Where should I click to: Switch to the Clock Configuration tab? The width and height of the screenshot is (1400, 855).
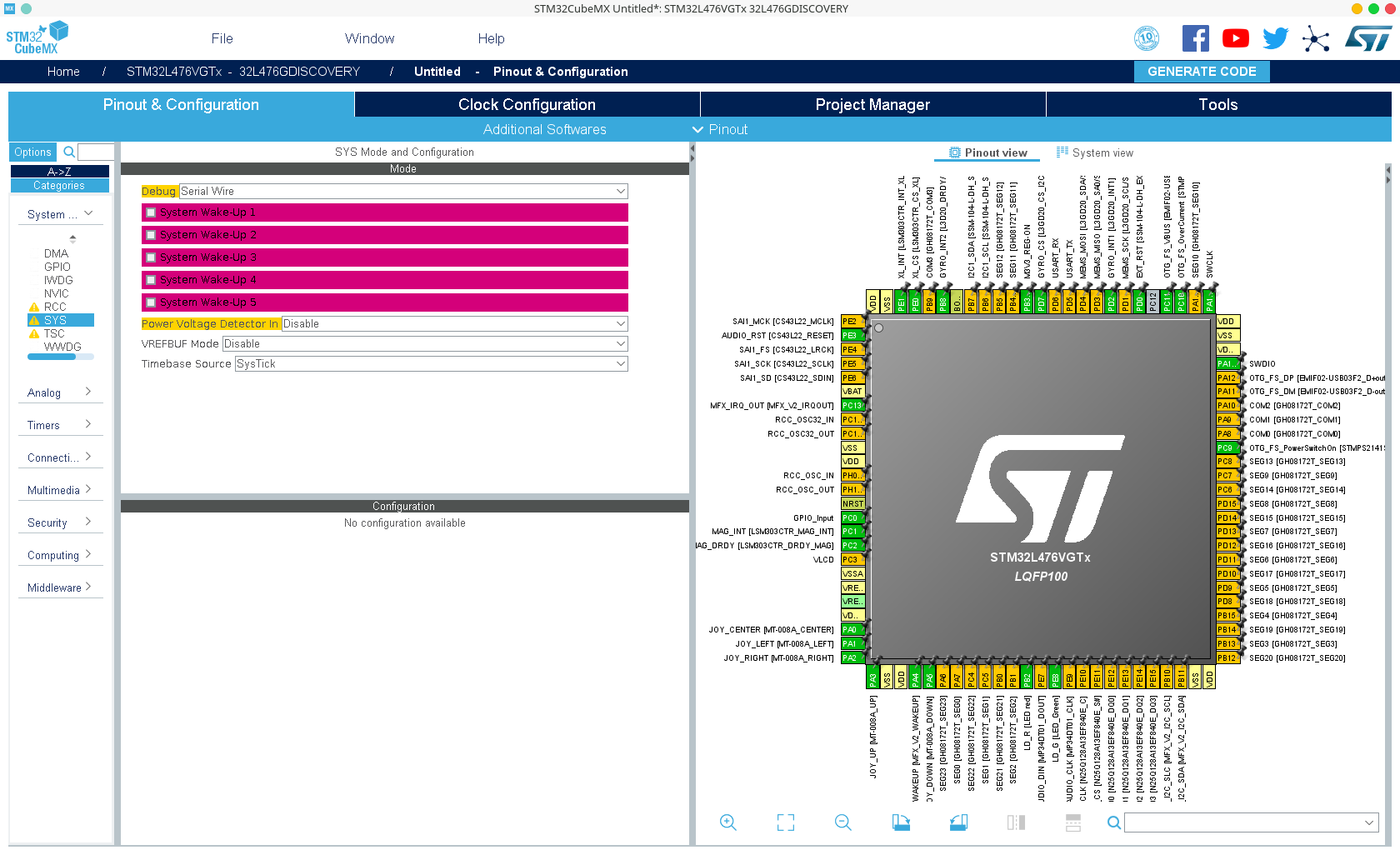coord(527,104)
